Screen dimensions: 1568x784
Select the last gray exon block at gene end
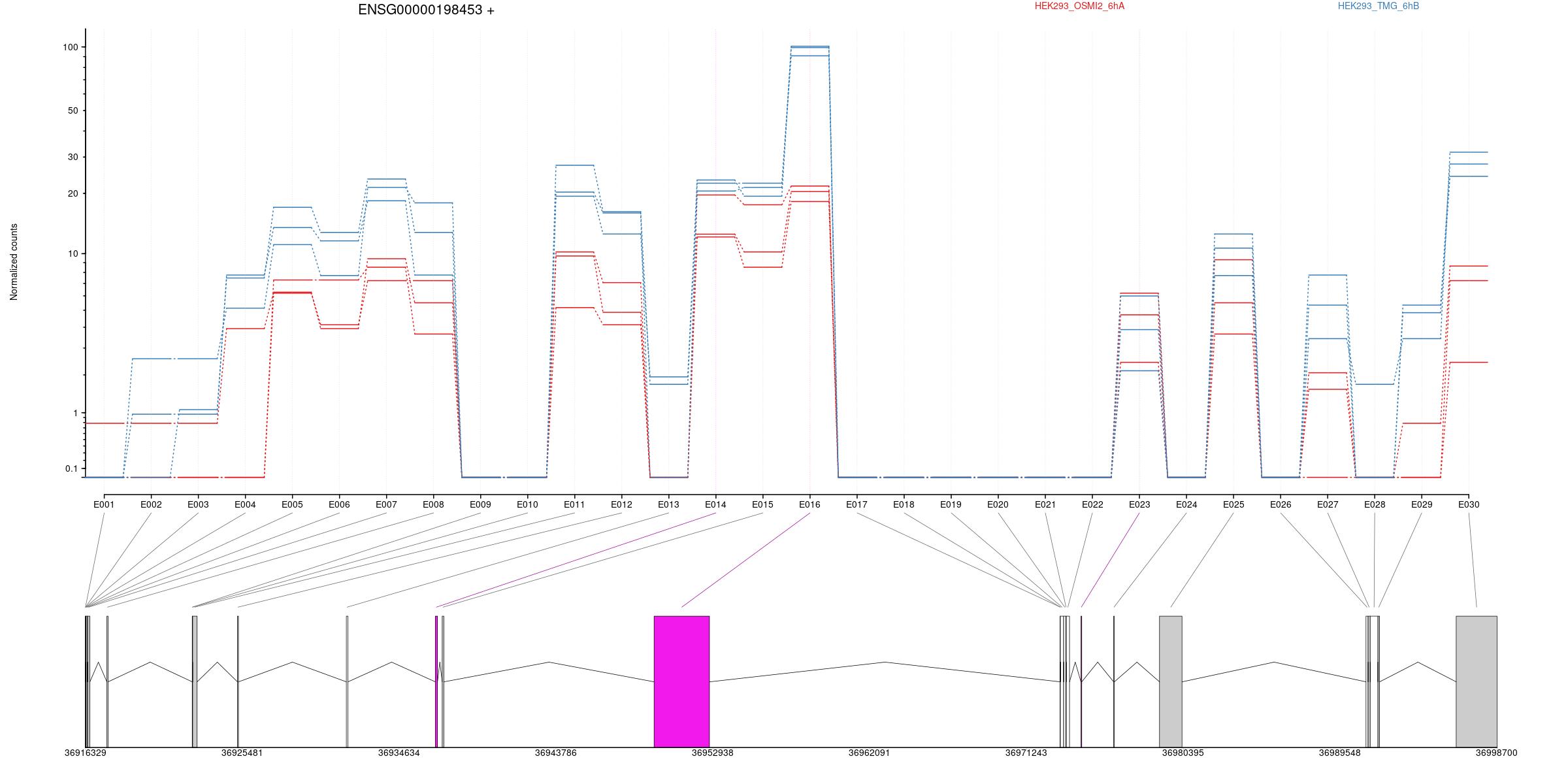(x=1476, y=681)
